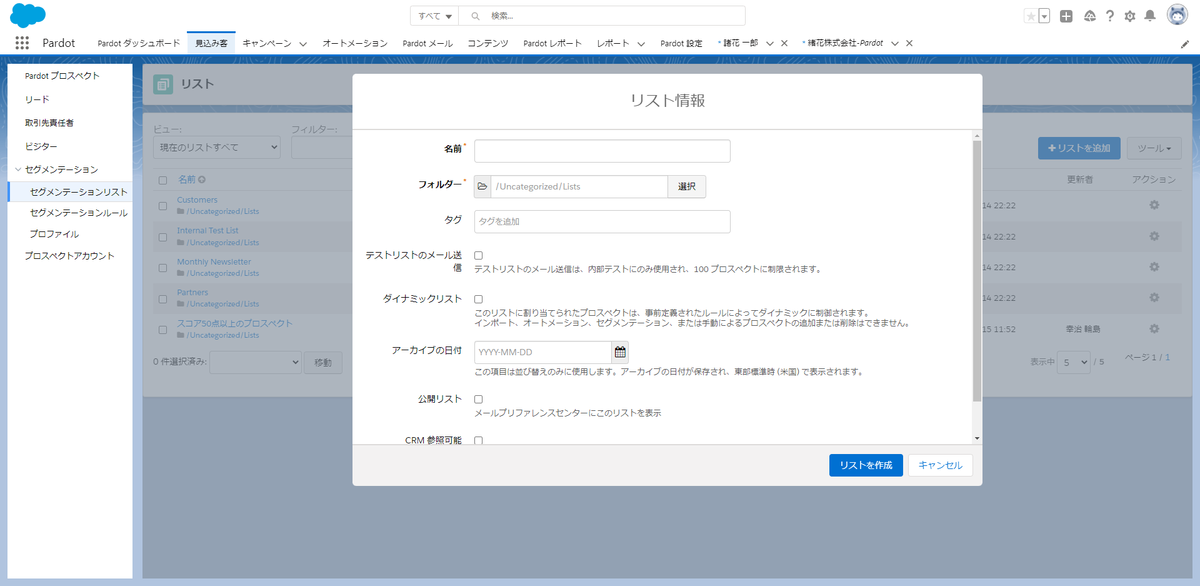This screenshot has height=586, width=1200.
Task: Click the folder icon beside Uncategorized/Lists field
Action: [x=482, y=187]
